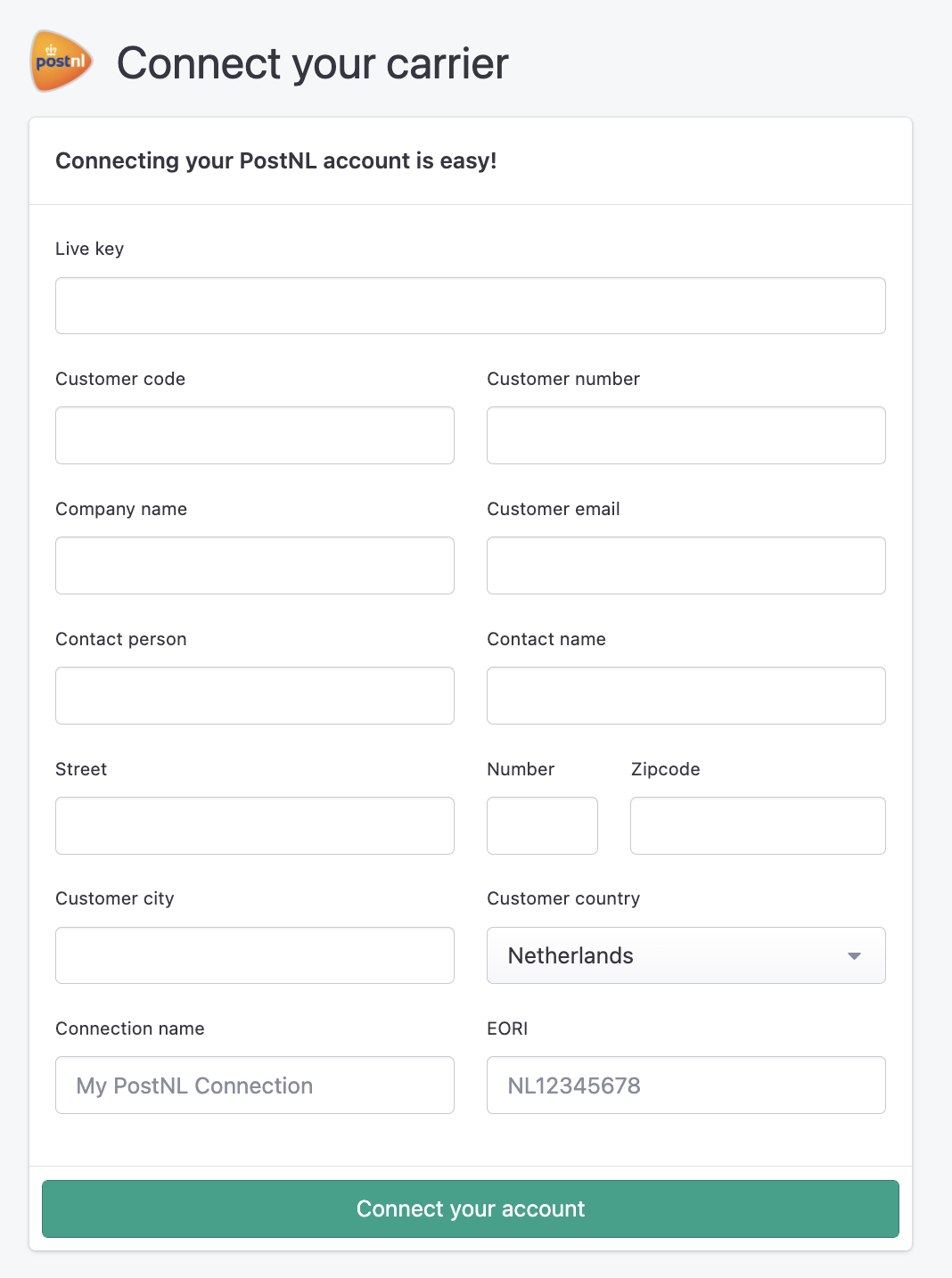Click the Live key label text
This screenshot has height=1278, width=952.
[89, 249]
